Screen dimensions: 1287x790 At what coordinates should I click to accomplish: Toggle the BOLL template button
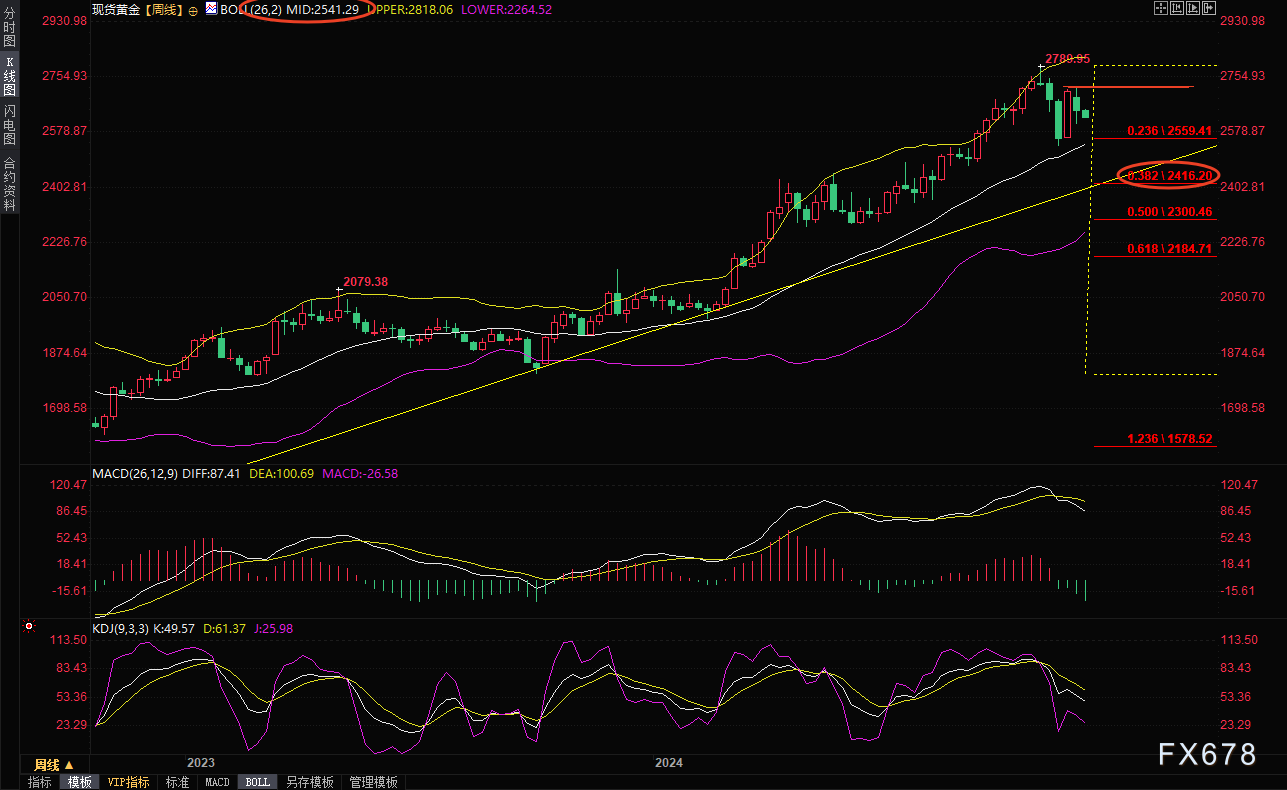[257, 782]
